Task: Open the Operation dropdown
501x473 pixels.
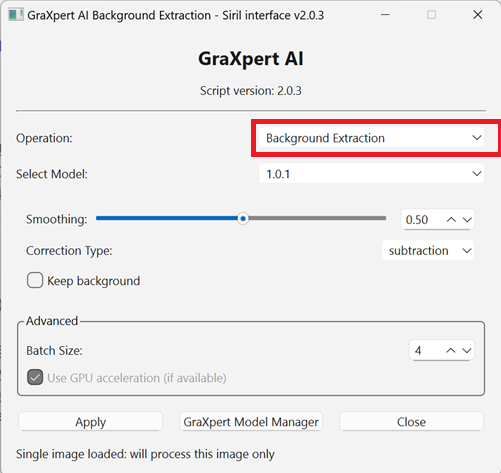Action: pyautogui.click(x=371, y=138)
